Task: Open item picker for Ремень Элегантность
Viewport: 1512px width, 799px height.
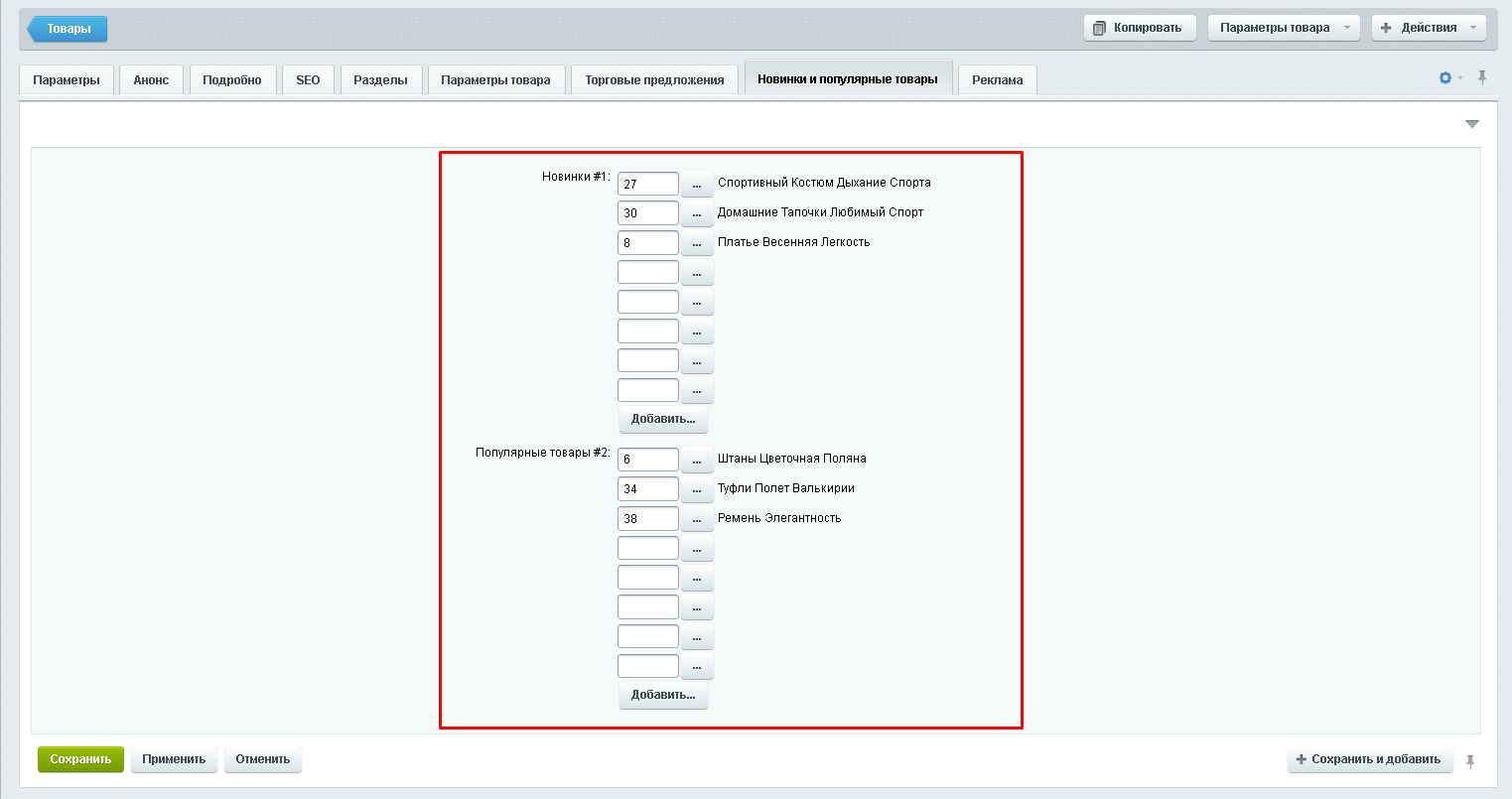Action: click(x=697, y=519)
